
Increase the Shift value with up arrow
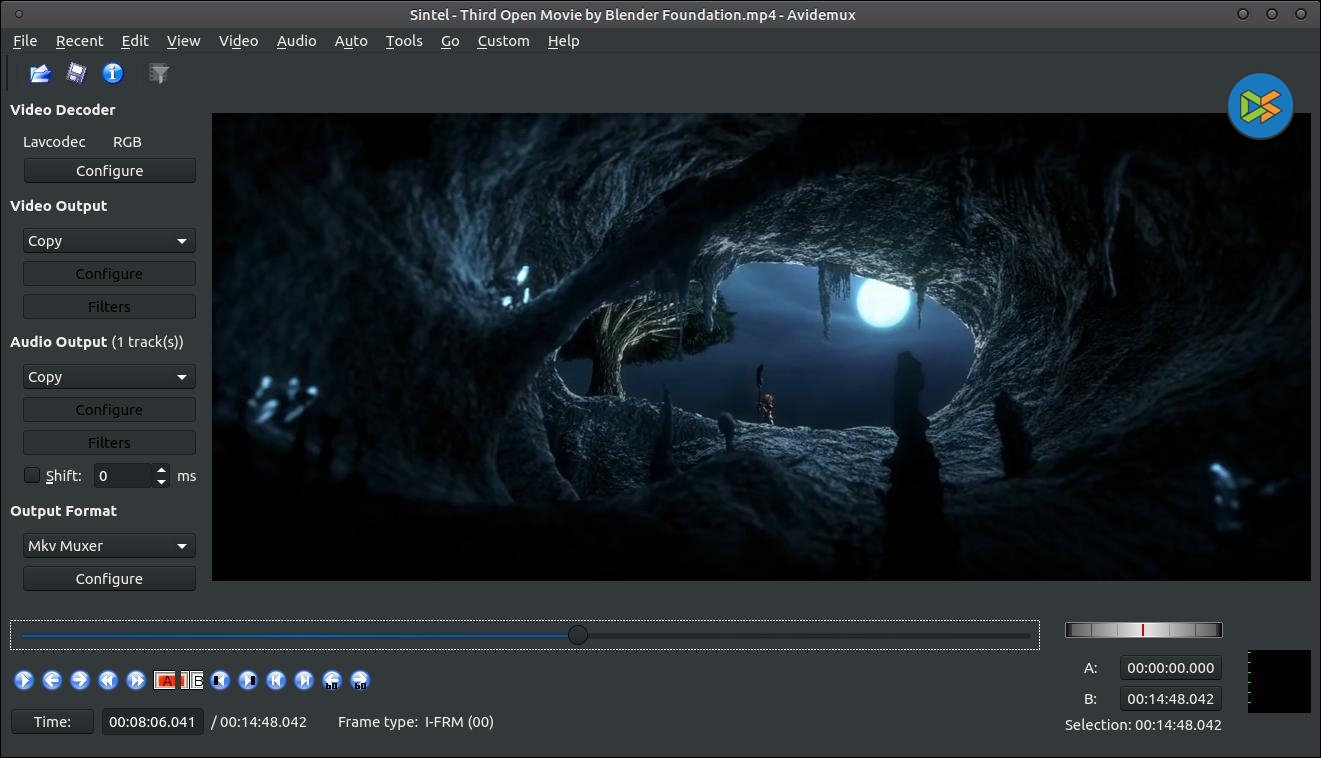162,470
